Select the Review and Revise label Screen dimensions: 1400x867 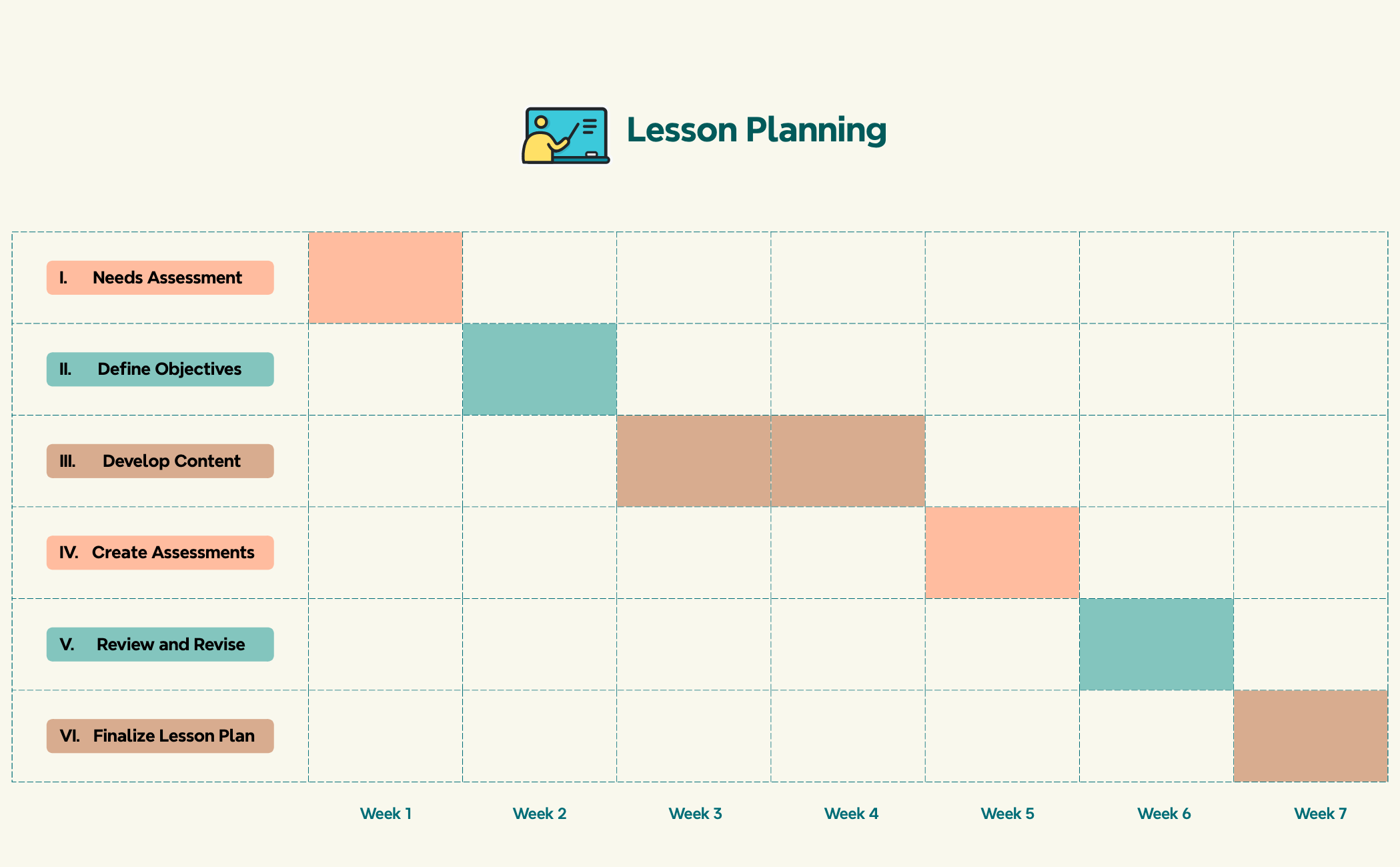point(160,644)
